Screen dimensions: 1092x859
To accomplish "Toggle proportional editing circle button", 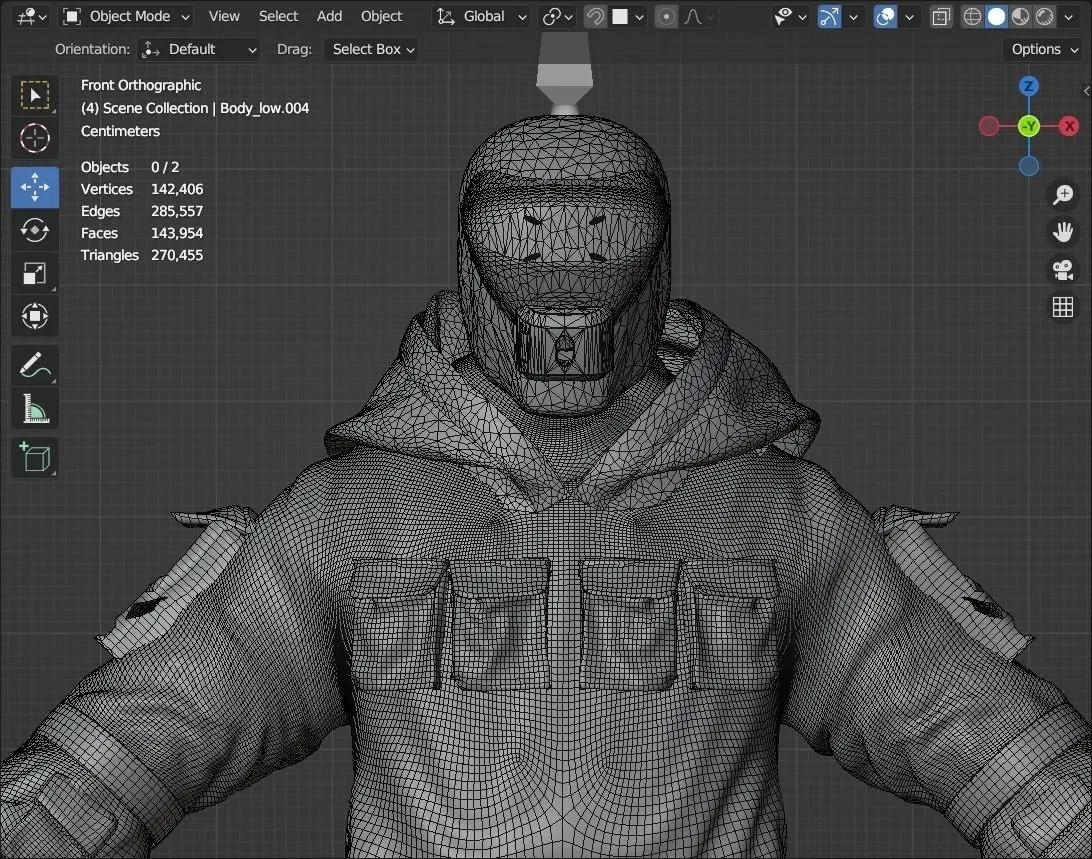I will click(666, 16).
